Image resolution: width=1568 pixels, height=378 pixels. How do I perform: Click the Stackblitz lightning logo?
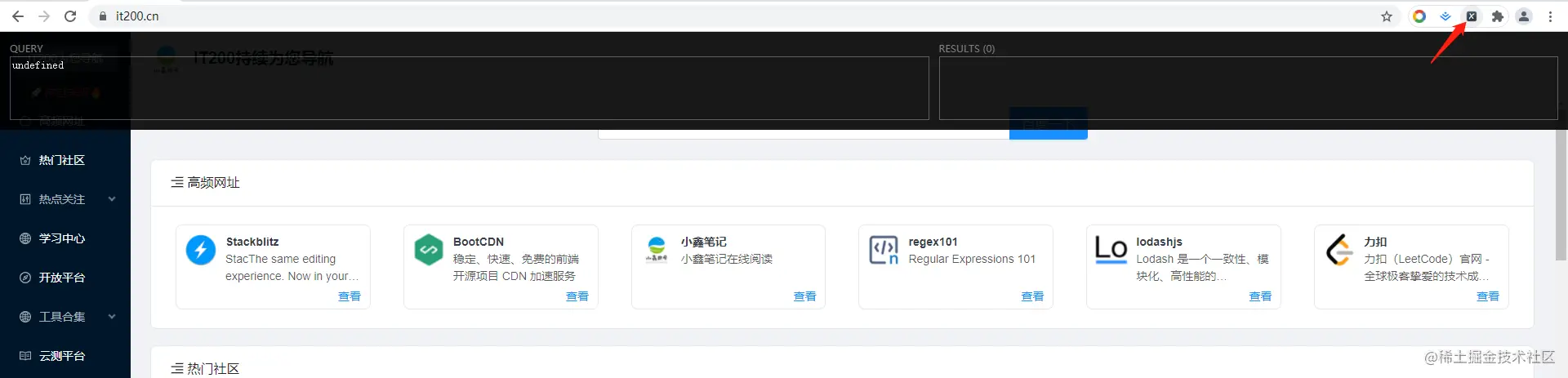[x=201, y=250]
